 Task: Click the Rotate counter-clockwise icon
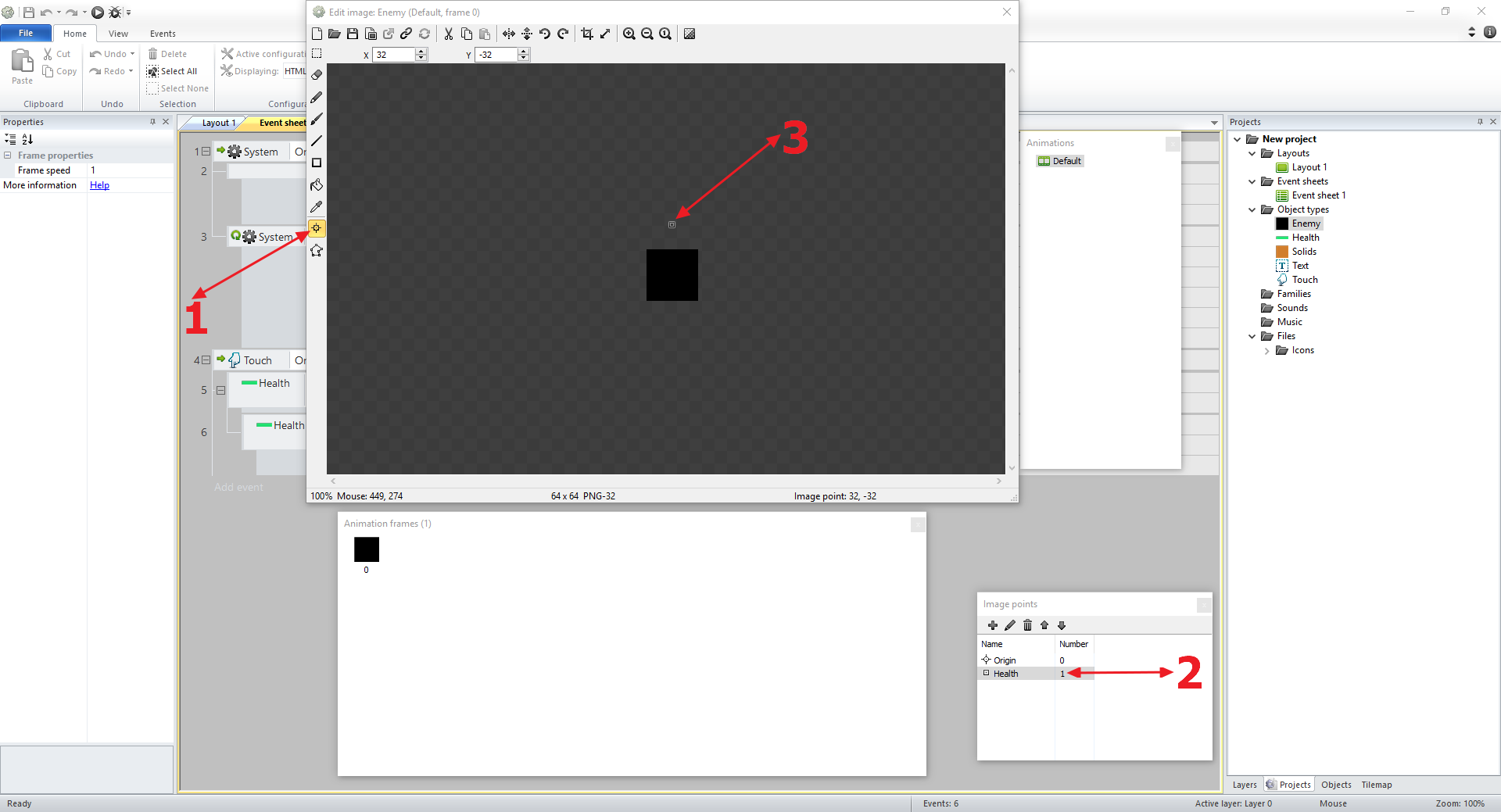pyautogui.click(x=545, y=34)
